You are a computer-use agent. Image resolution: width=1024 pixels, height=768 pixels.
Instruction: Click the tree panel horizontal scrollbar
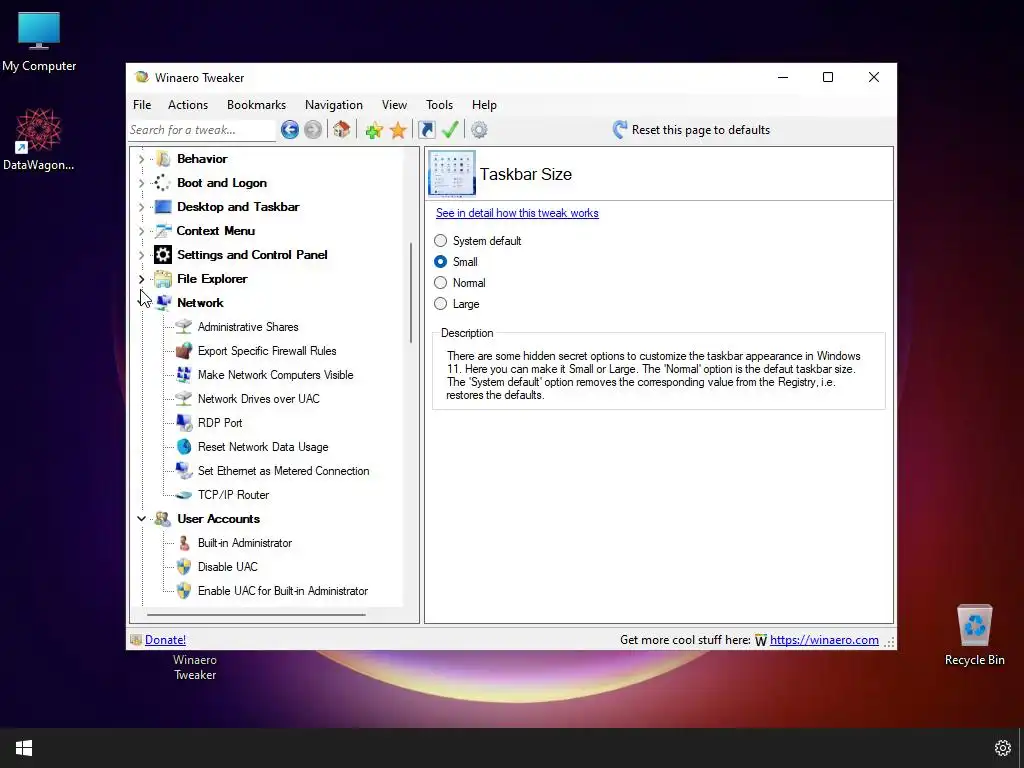pyautogui.click(x=256, y=615)
